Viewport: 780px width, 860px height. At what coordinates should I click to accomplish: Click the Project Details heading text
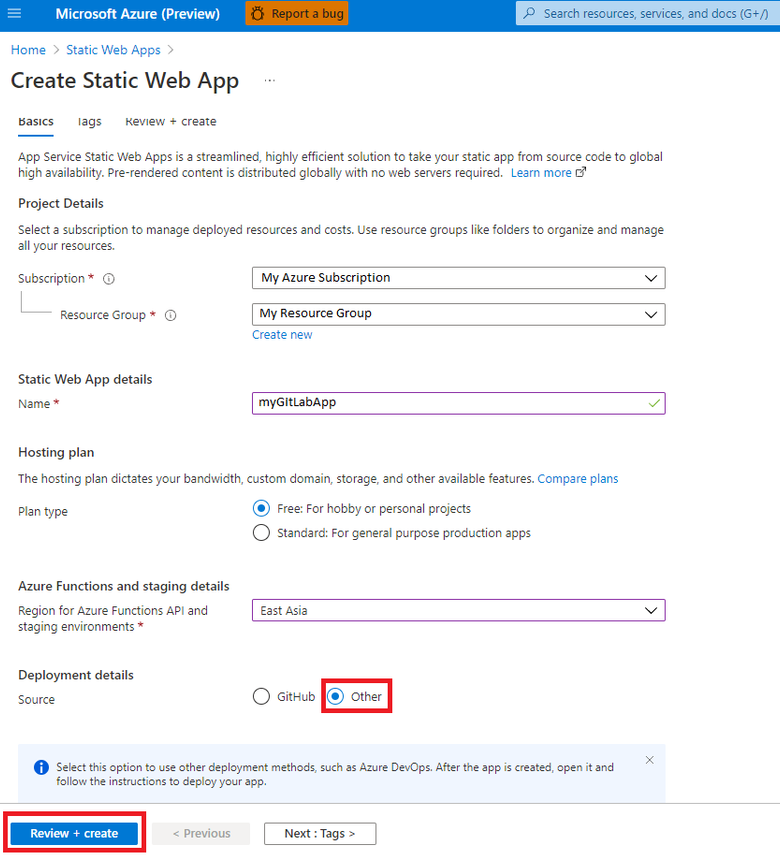61,203
